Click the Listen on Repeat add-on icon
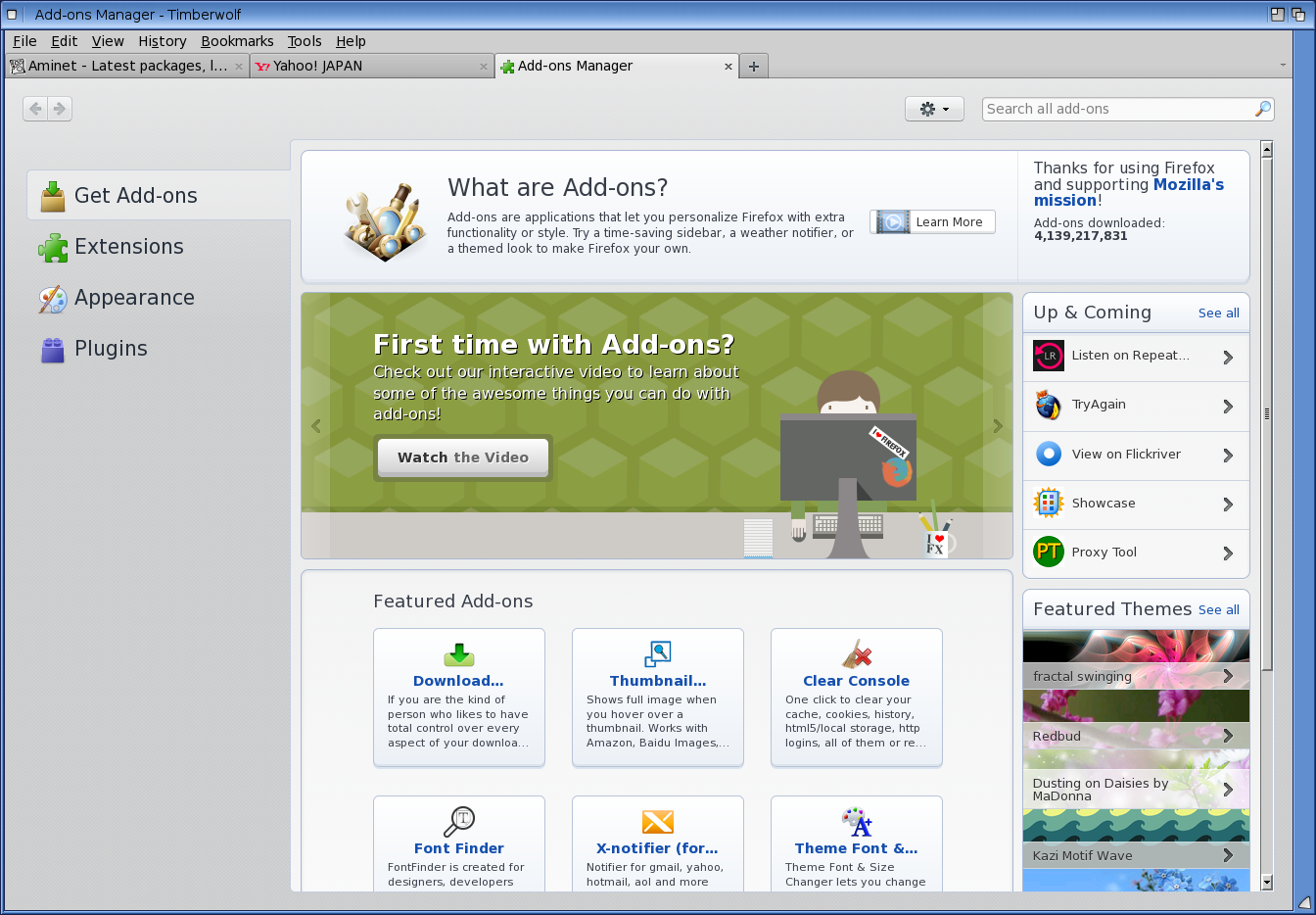1316x915 pixels. point(1049,356)
